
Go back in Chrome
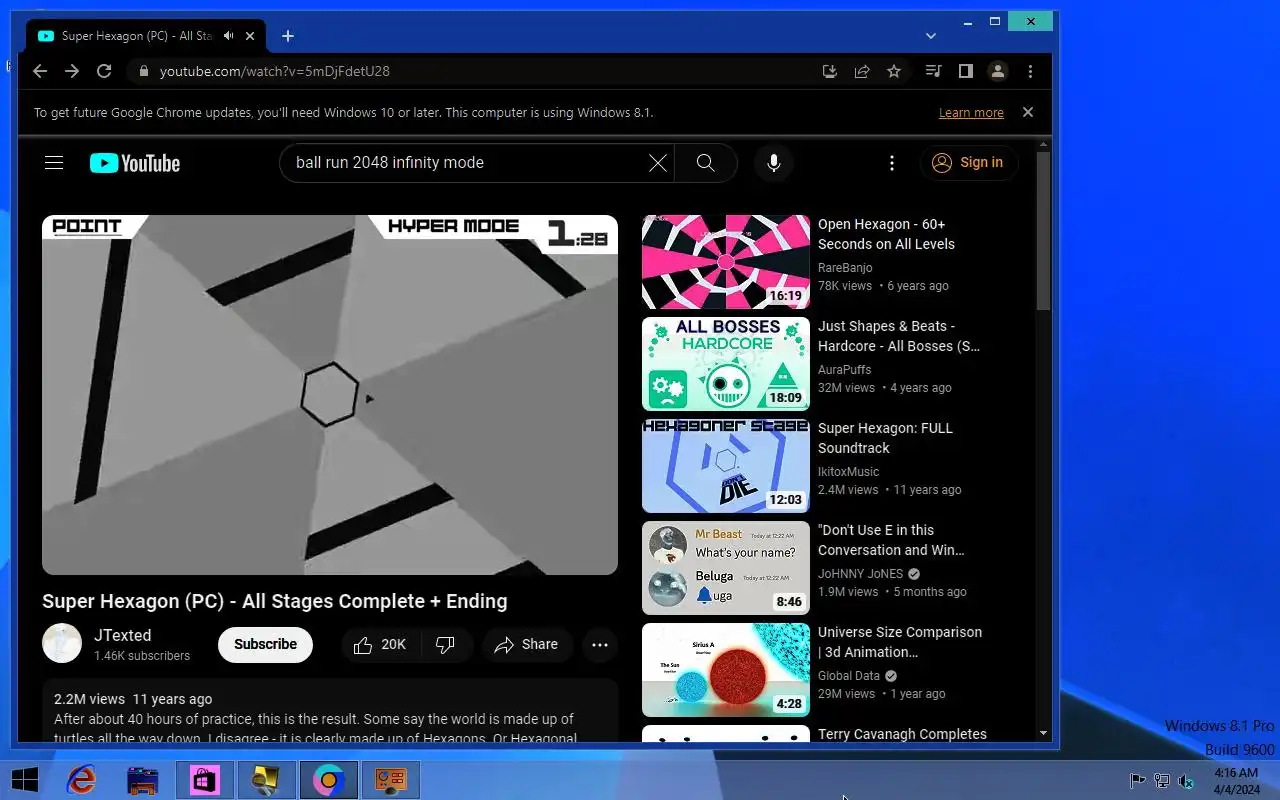40,71
